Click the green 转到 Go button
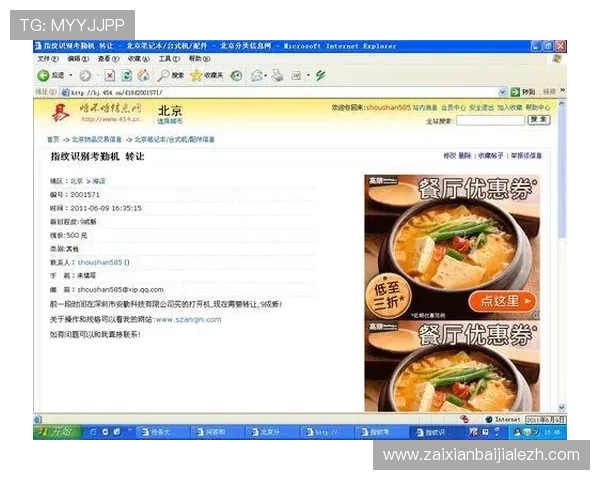This screenshot has width=600, height=480. click(x=523, y=92)
